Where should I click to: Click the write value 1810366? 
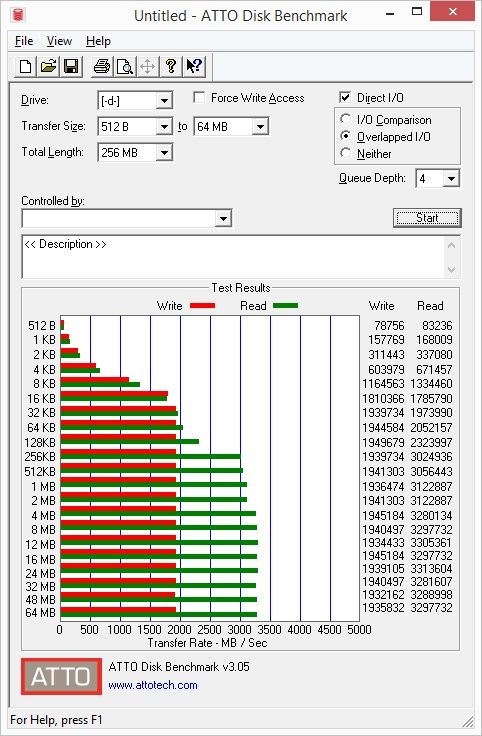[x=383, y=399]
